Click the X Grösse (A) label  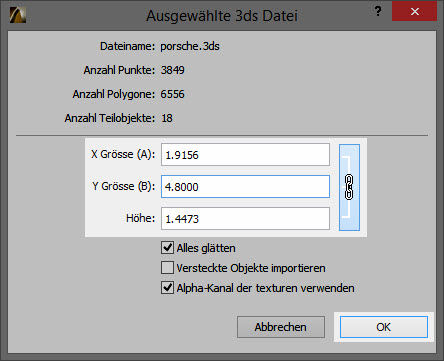[x=123, y=154]
